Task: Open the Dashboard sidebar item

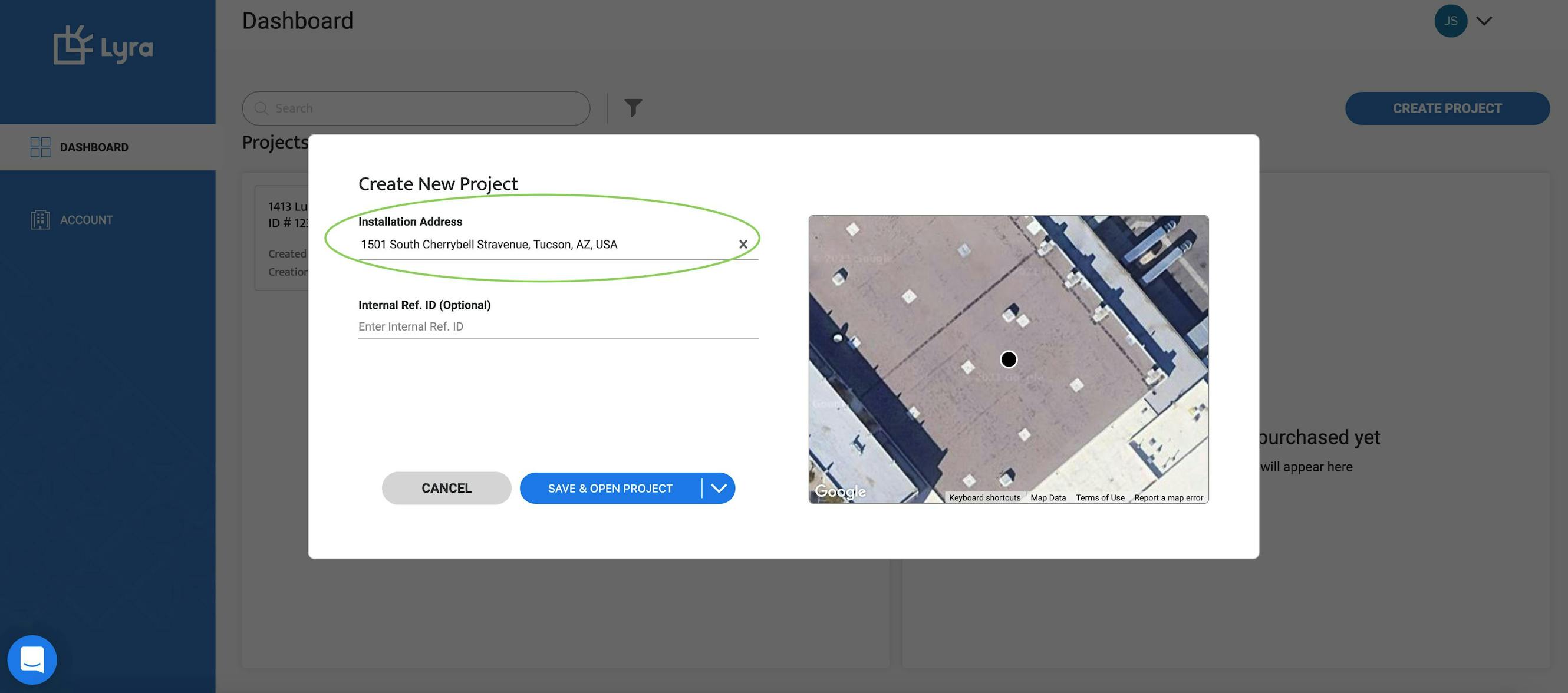Action: [x=94, y=147]
